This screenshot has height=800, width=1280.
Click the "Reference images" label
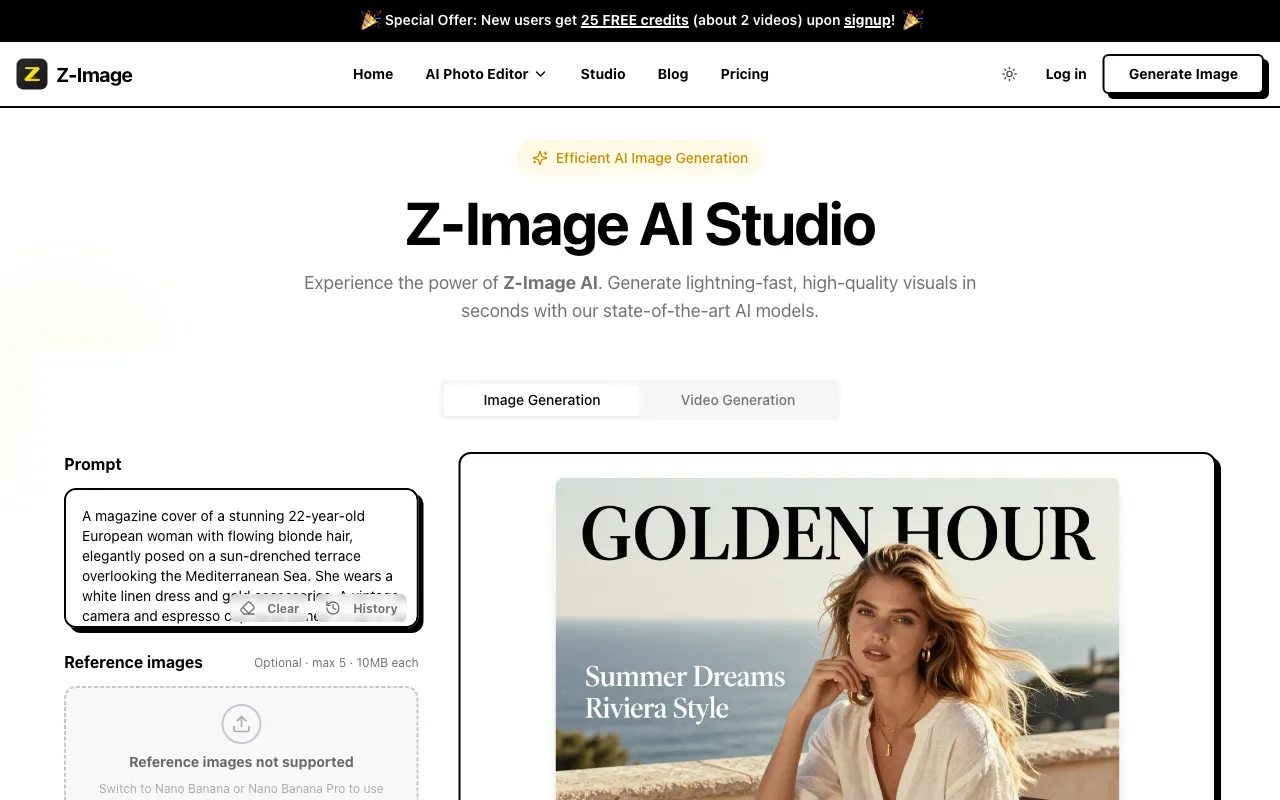133,662
